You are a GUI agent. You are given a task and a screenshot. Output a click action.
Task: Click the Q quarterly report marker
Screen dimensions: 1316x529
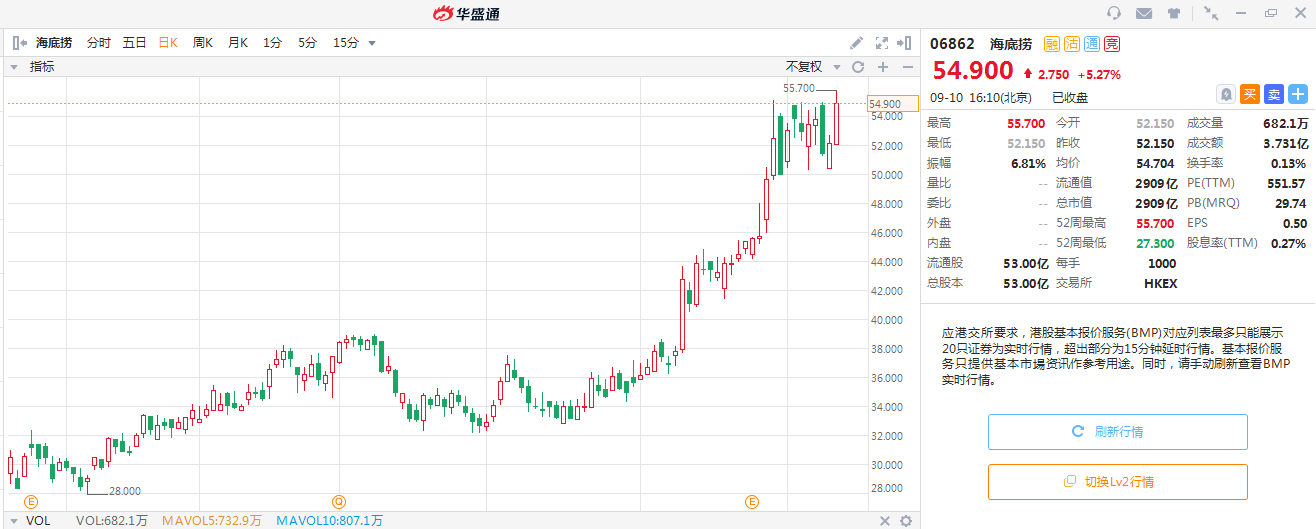[338, 501]
